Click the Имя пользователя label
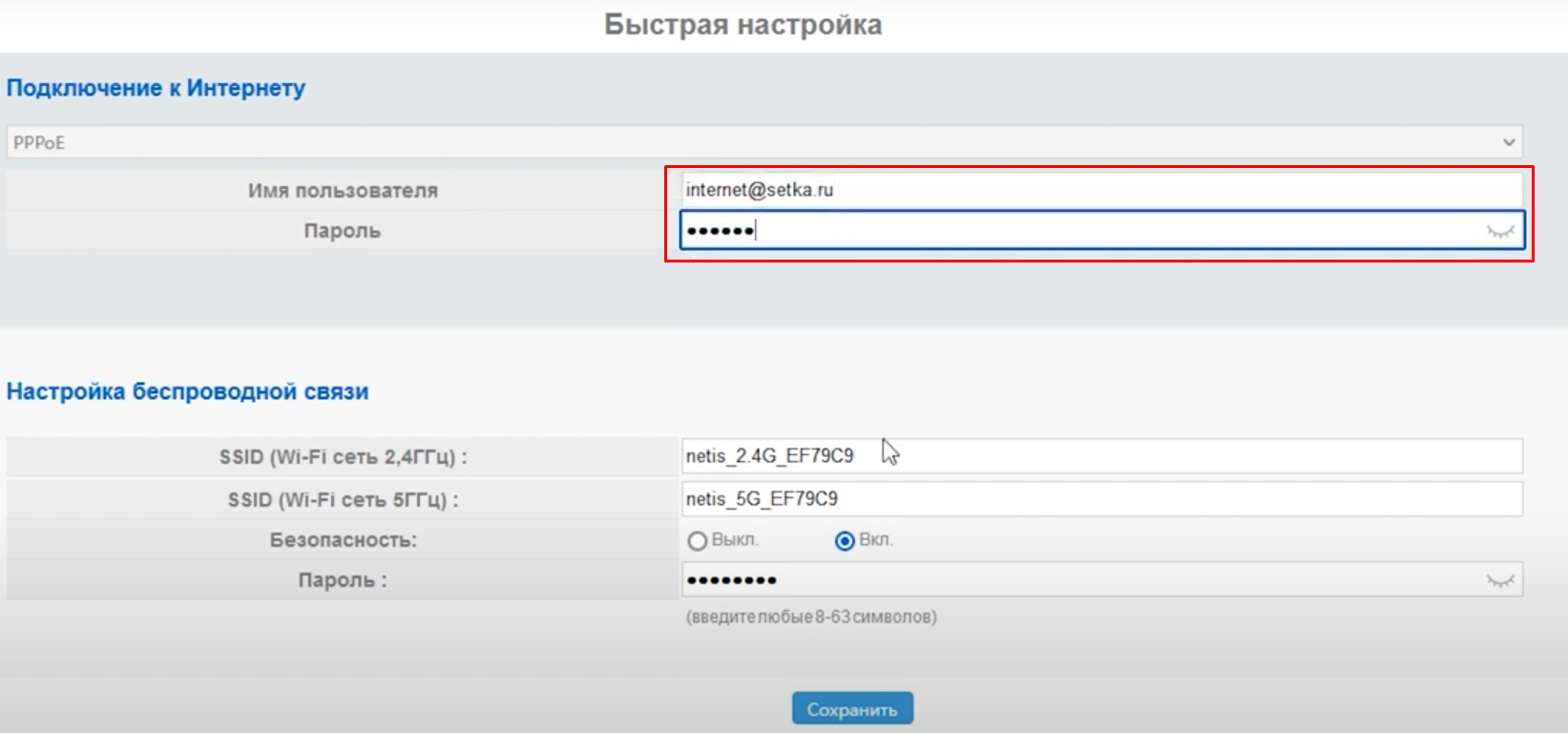 pos(343,191)
